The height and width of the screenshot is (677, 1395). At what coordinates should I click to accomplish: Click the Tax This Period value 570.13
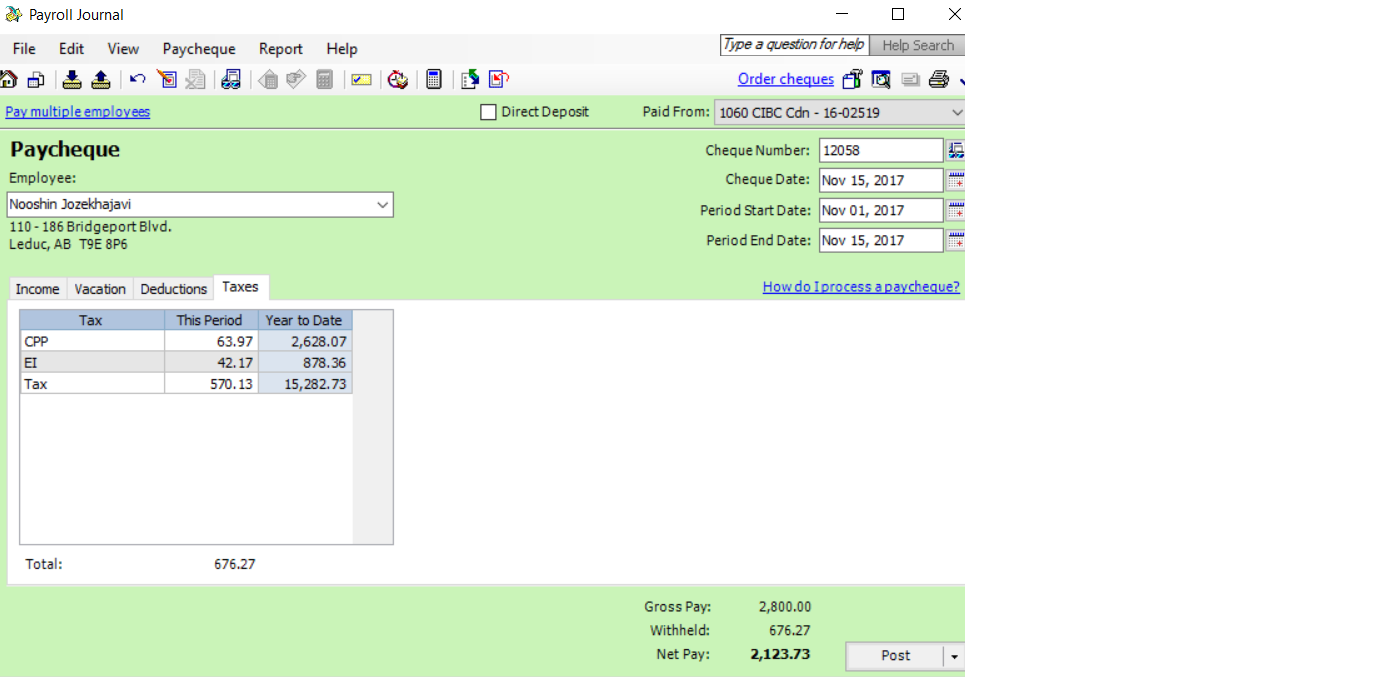(211, 383)
